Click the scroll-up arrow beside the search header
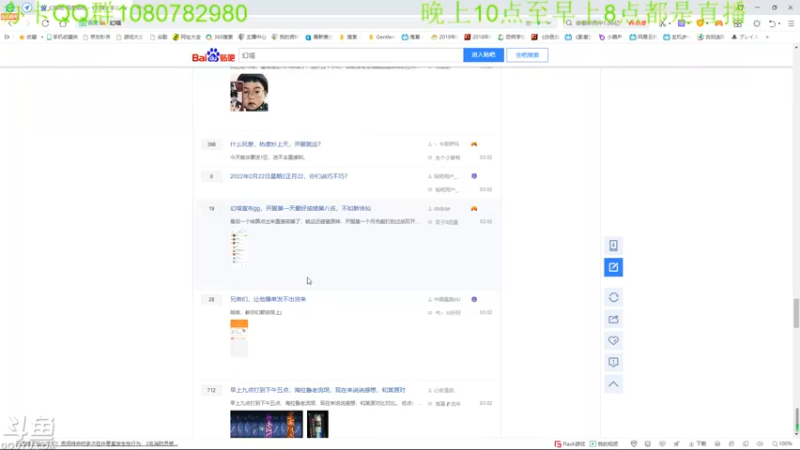Image resolution: width=800 pixels, height=450 pixels. click(x=796, y=47)
